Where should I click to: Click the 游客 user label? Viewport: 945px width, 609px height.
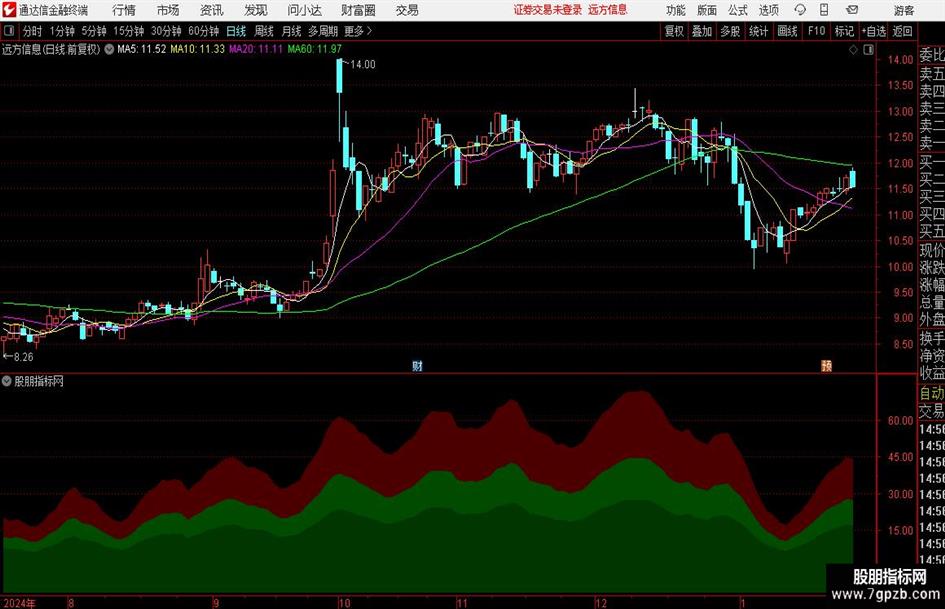[904, 10]
